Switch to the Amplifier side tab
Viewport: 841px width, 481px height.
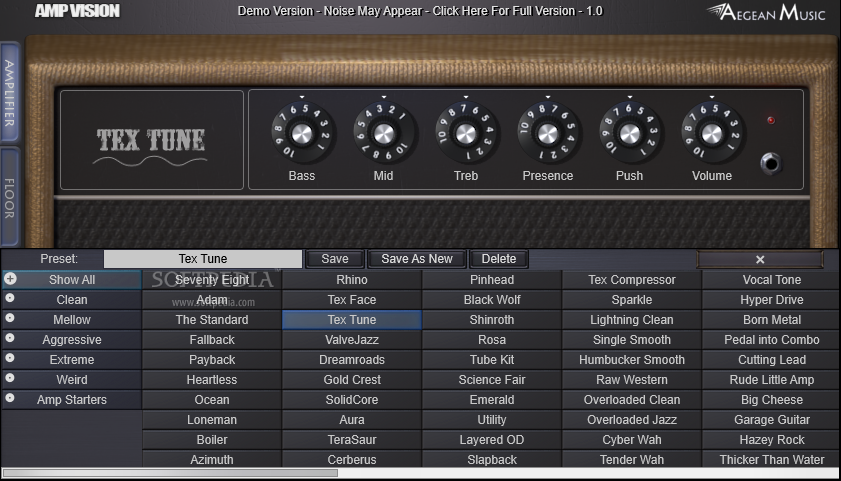click(10, 93)
